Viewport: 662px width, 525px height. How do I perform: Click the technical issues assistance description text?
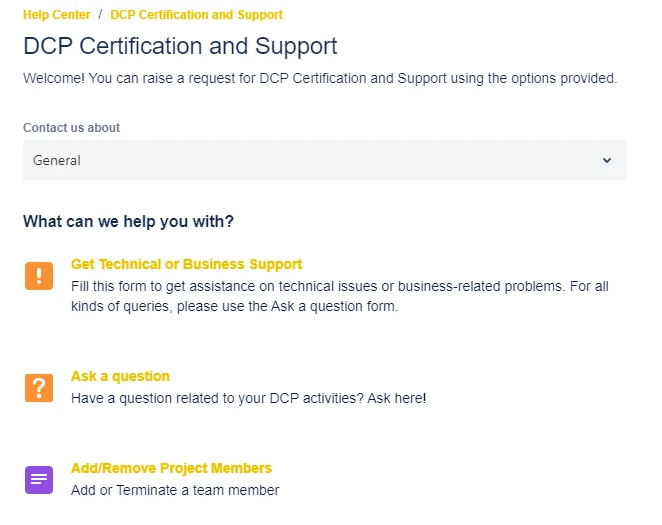[339, 296]
